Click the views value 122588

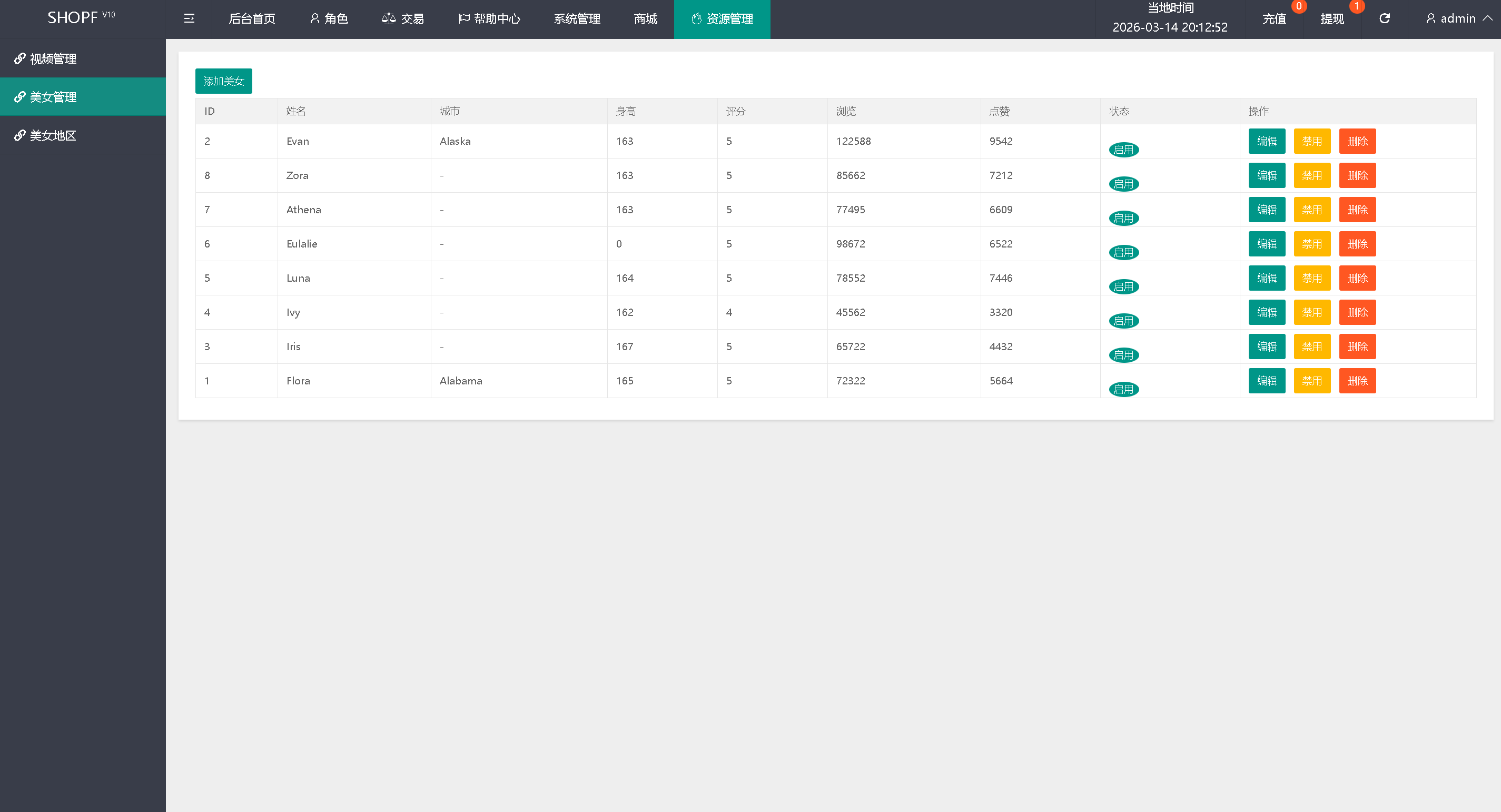(854, 141)
